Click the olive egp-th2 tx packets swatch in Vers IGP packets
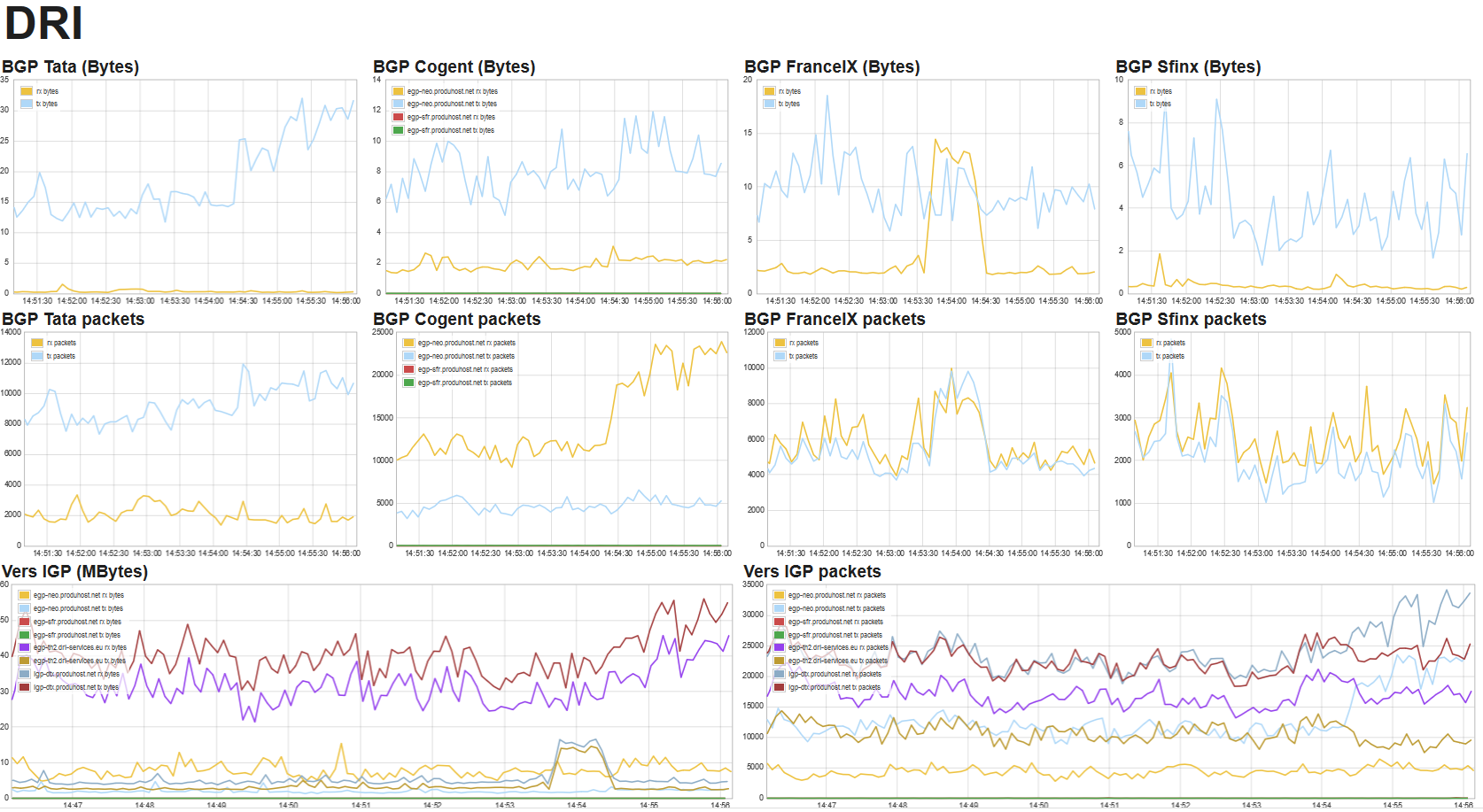Image resolution: width=1483 pixels, height=812 pixels. pos(780,661)
